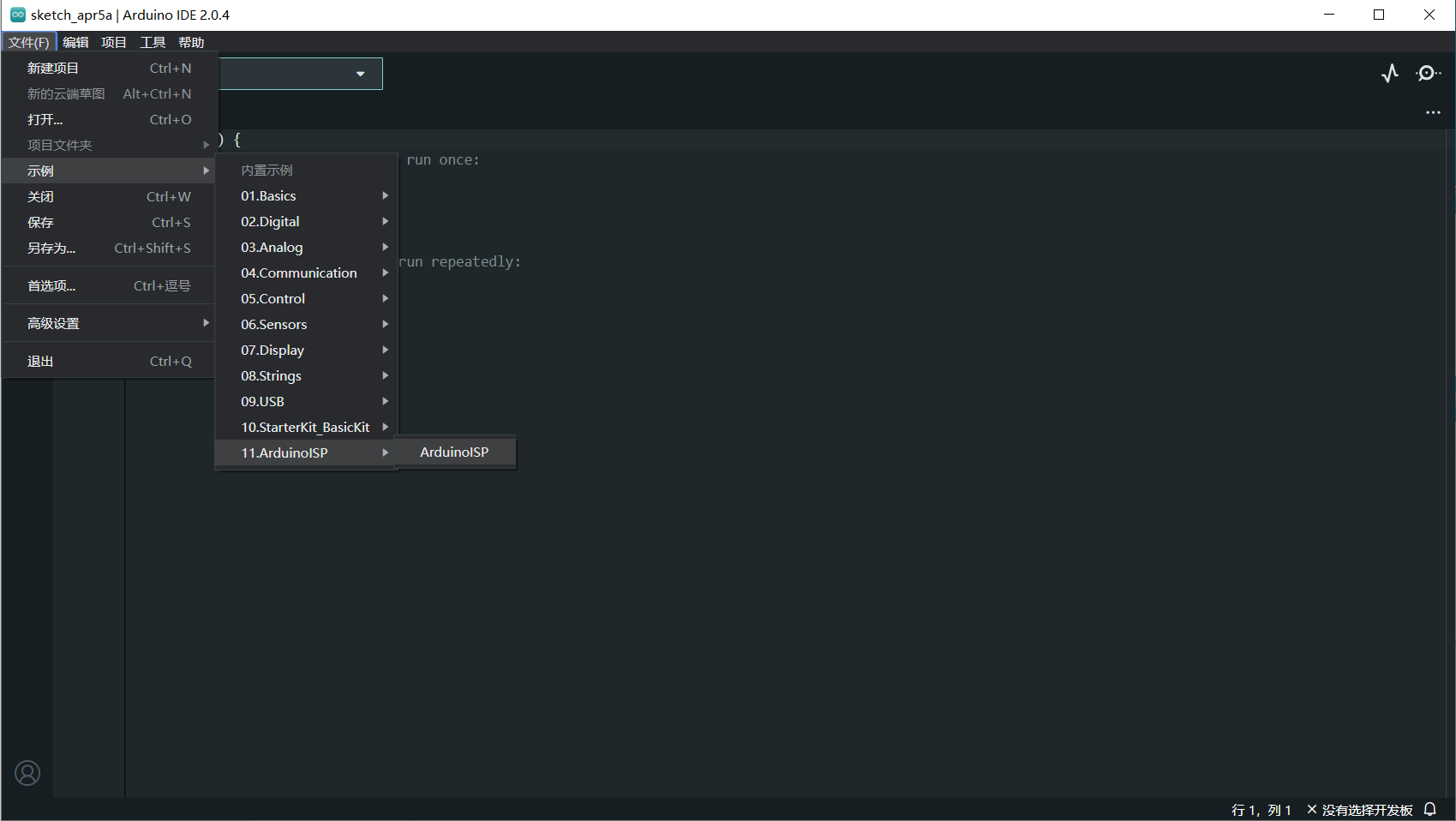Open the 帮助 menu
Viewport: 1456px width, 821px height.
click(191, 42)
